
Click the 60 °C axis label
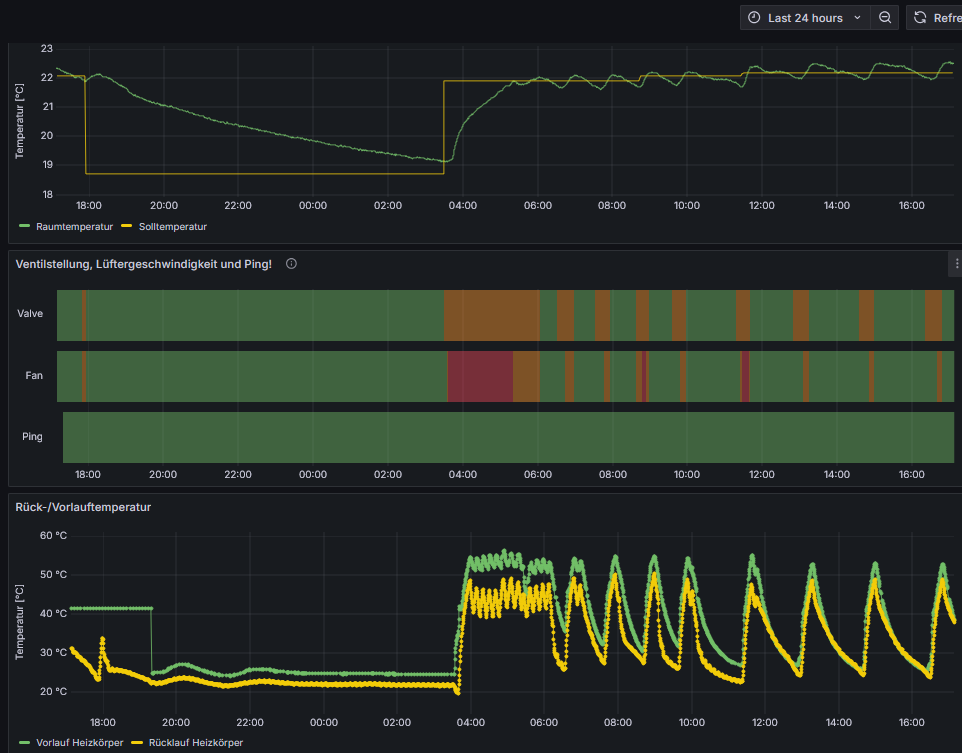(53, 535)
